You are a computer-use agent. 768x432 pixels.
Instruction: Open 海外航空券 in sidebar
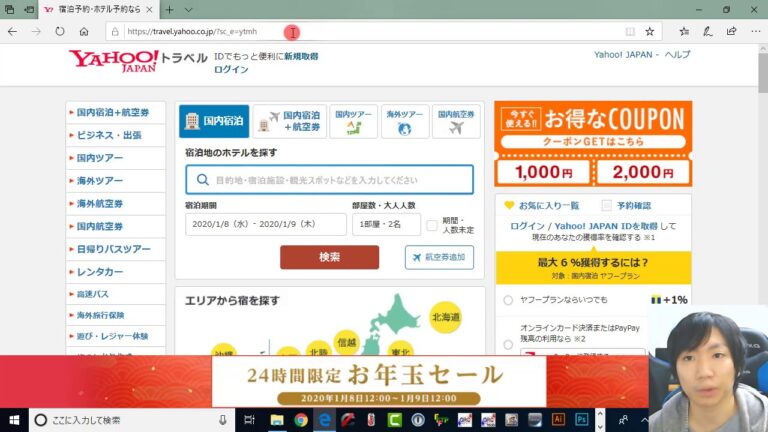[116, 204]
